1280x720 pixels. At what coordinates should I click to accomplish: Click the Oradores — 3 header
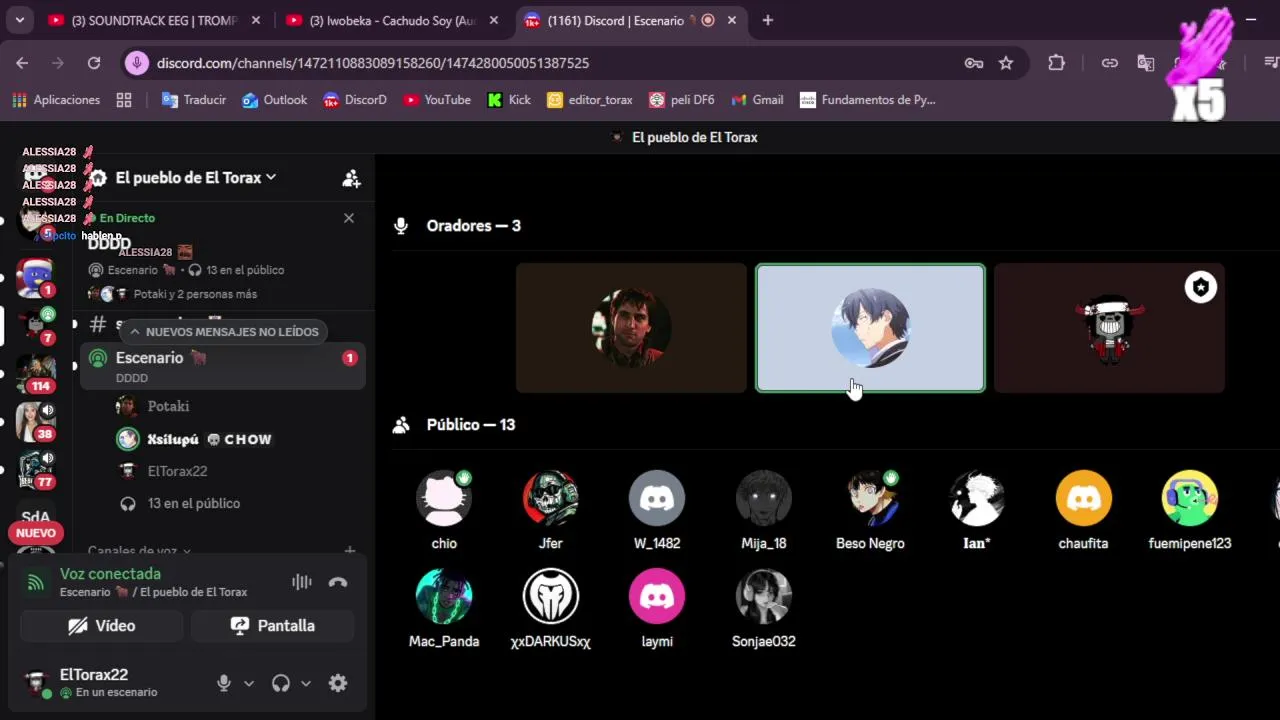[x=474, y=226]
